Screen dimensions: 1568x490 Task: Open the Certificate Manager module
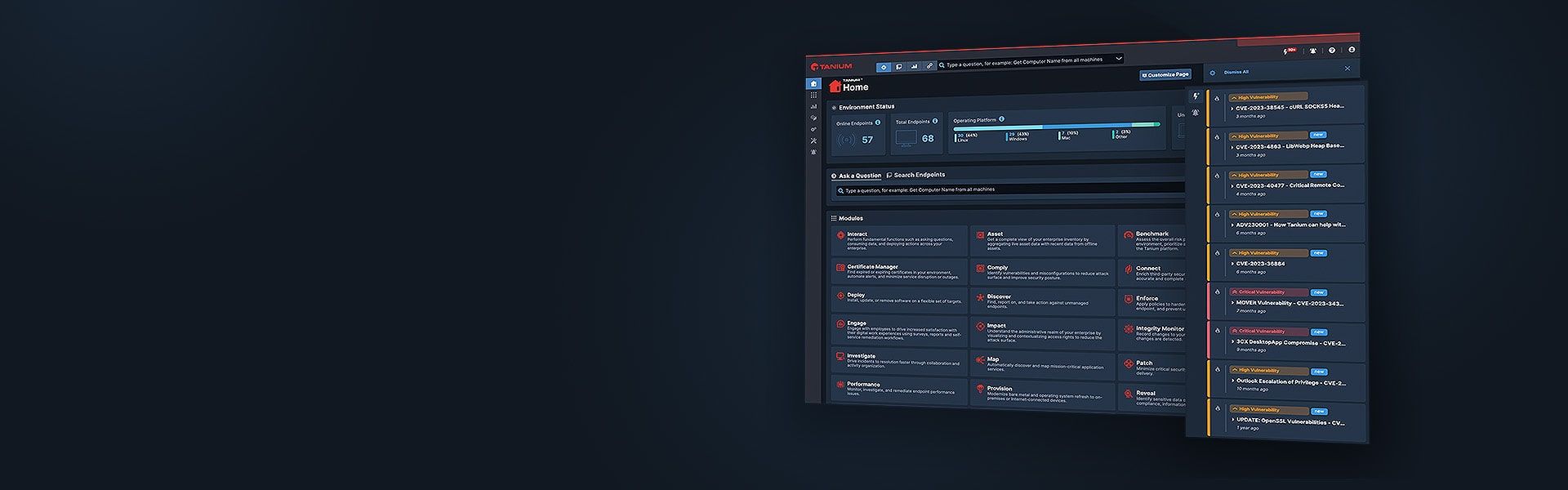(x=899, y=272)
